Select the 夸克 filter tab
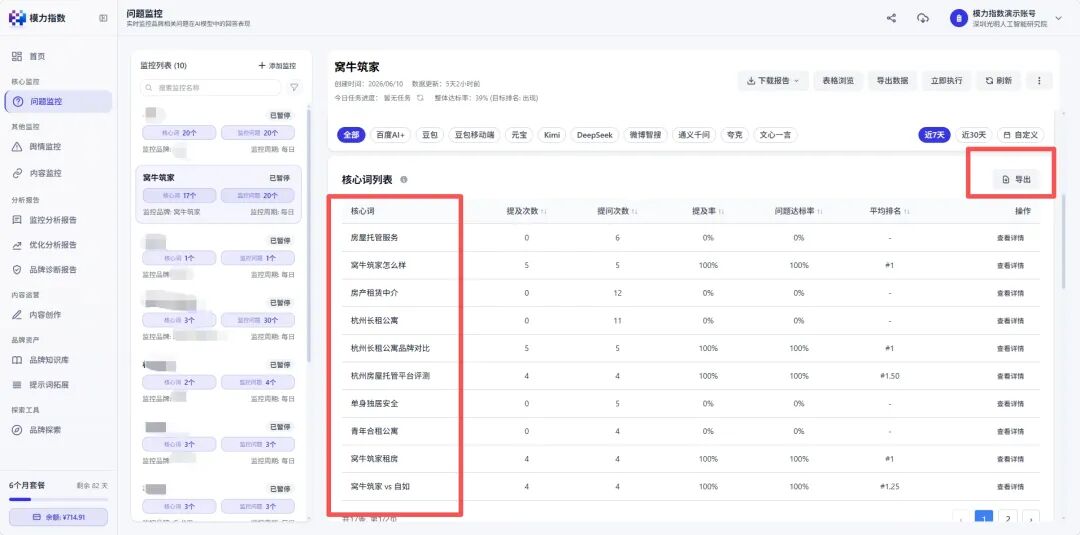 point(734,135)
